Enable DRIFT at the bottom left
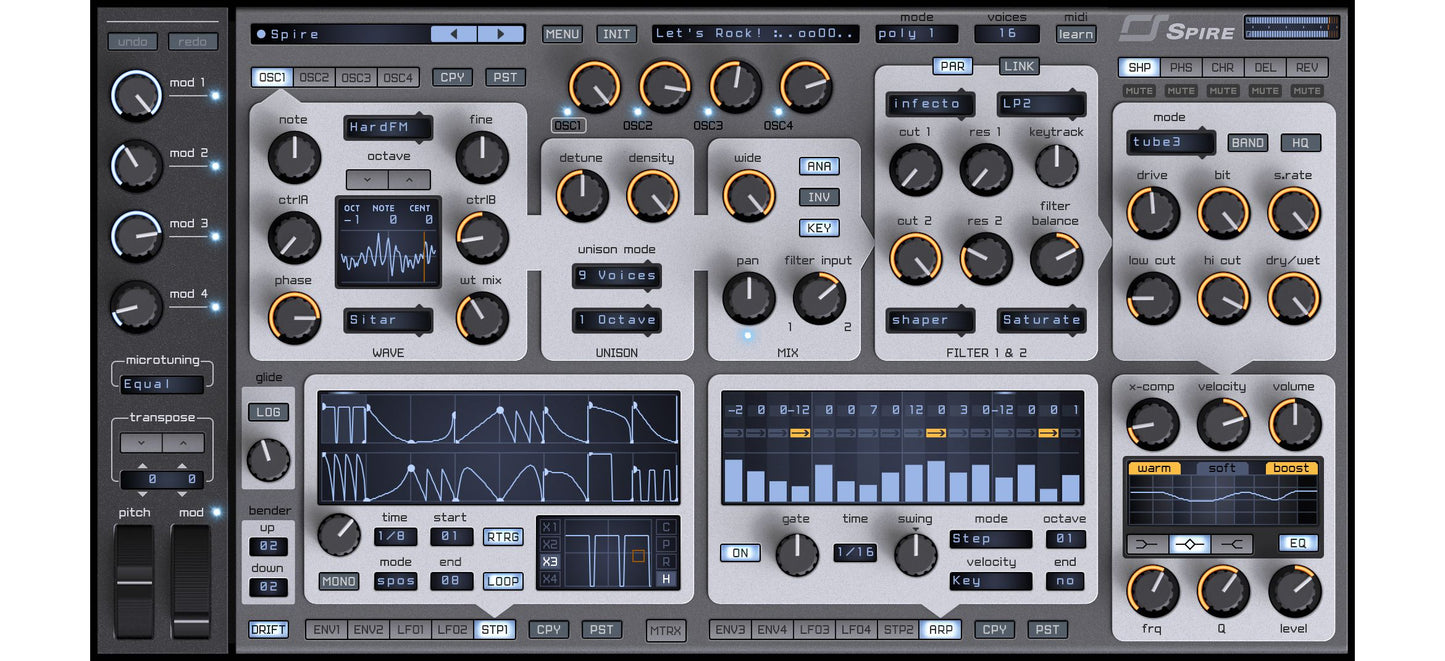This screenshot has height=661, width=1445. [x=269, y=629]
